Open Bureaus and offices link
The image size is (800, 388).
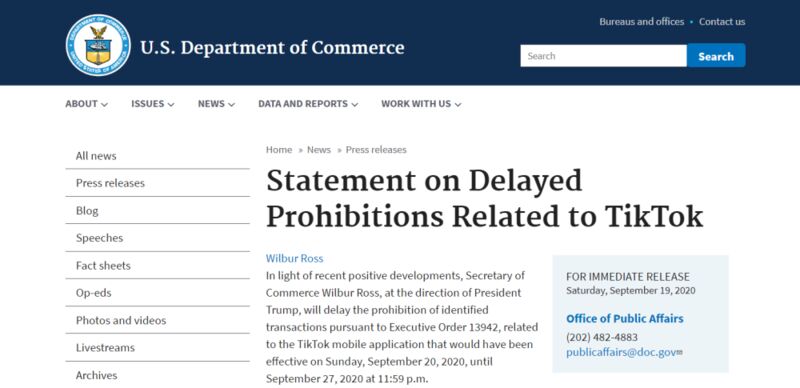[x=641, y=21]
